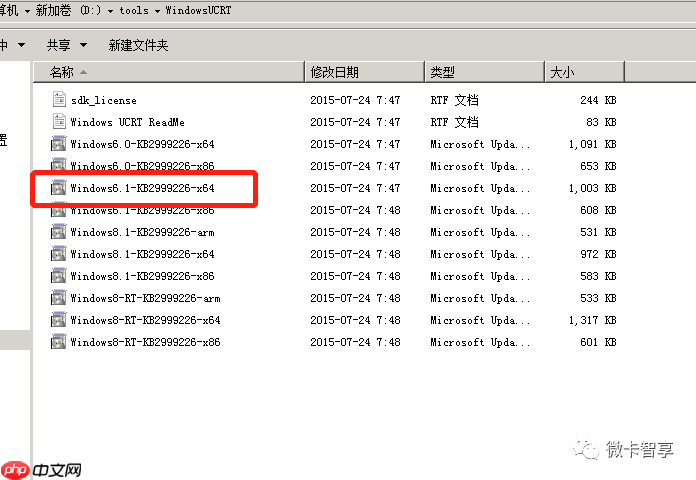The height and width of the screenshot is (480, 696).
Task: Click the 1,091 KB size cell
Action: pyautogui.click(x=593, y=144)
